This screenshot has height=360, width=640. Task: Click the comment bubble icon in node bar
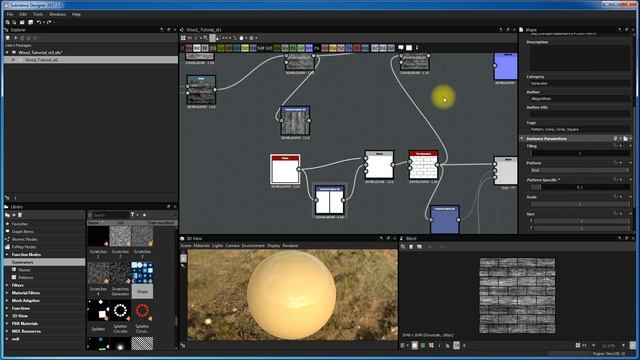coord(401,48)
